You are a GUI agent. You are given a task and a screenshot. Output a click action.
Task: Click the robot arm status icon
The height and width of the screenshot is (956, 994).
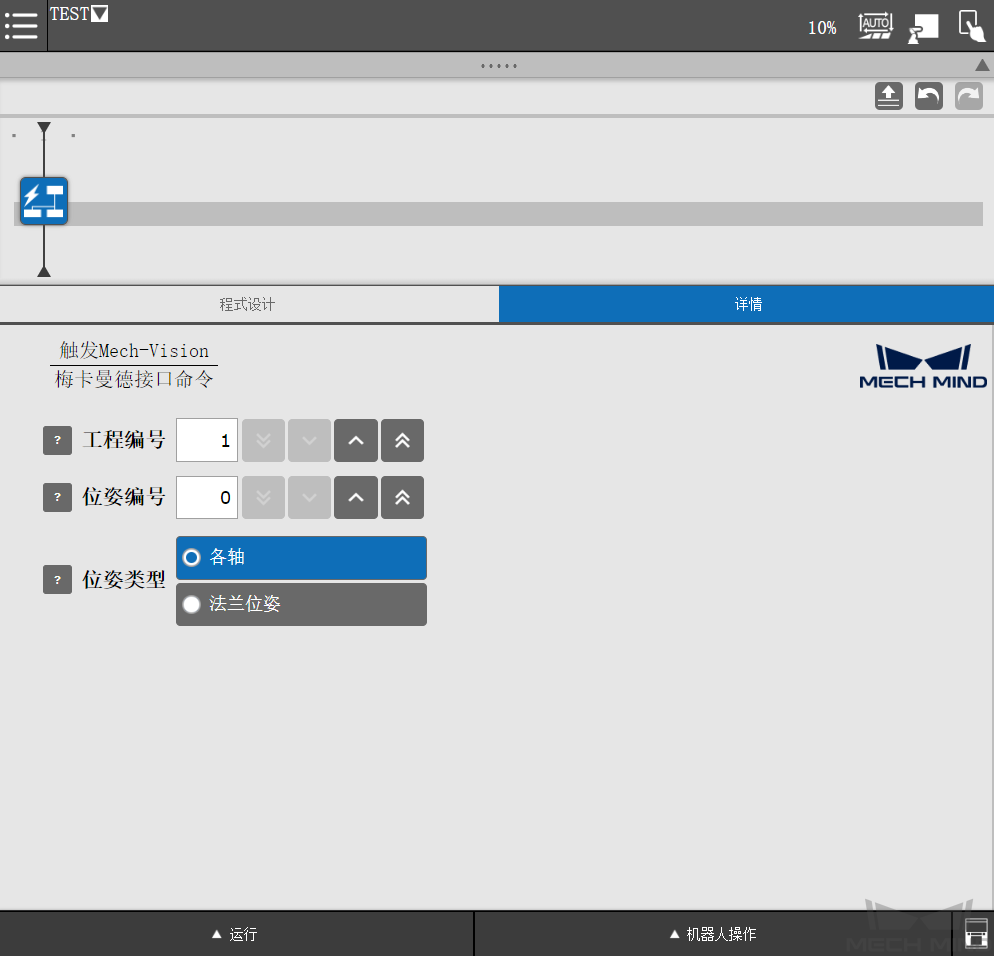pos(922,26)
